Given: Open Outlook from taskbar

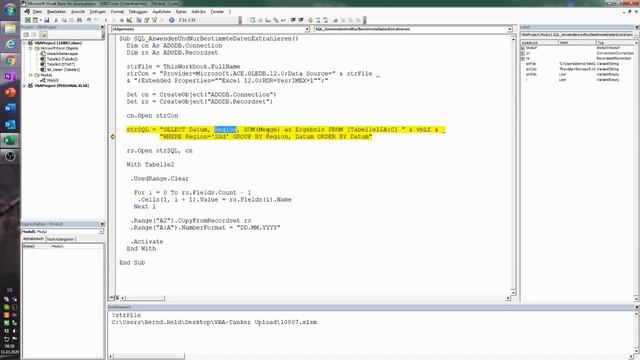Looking at the screenshot, I should click(x=10, y=124).
